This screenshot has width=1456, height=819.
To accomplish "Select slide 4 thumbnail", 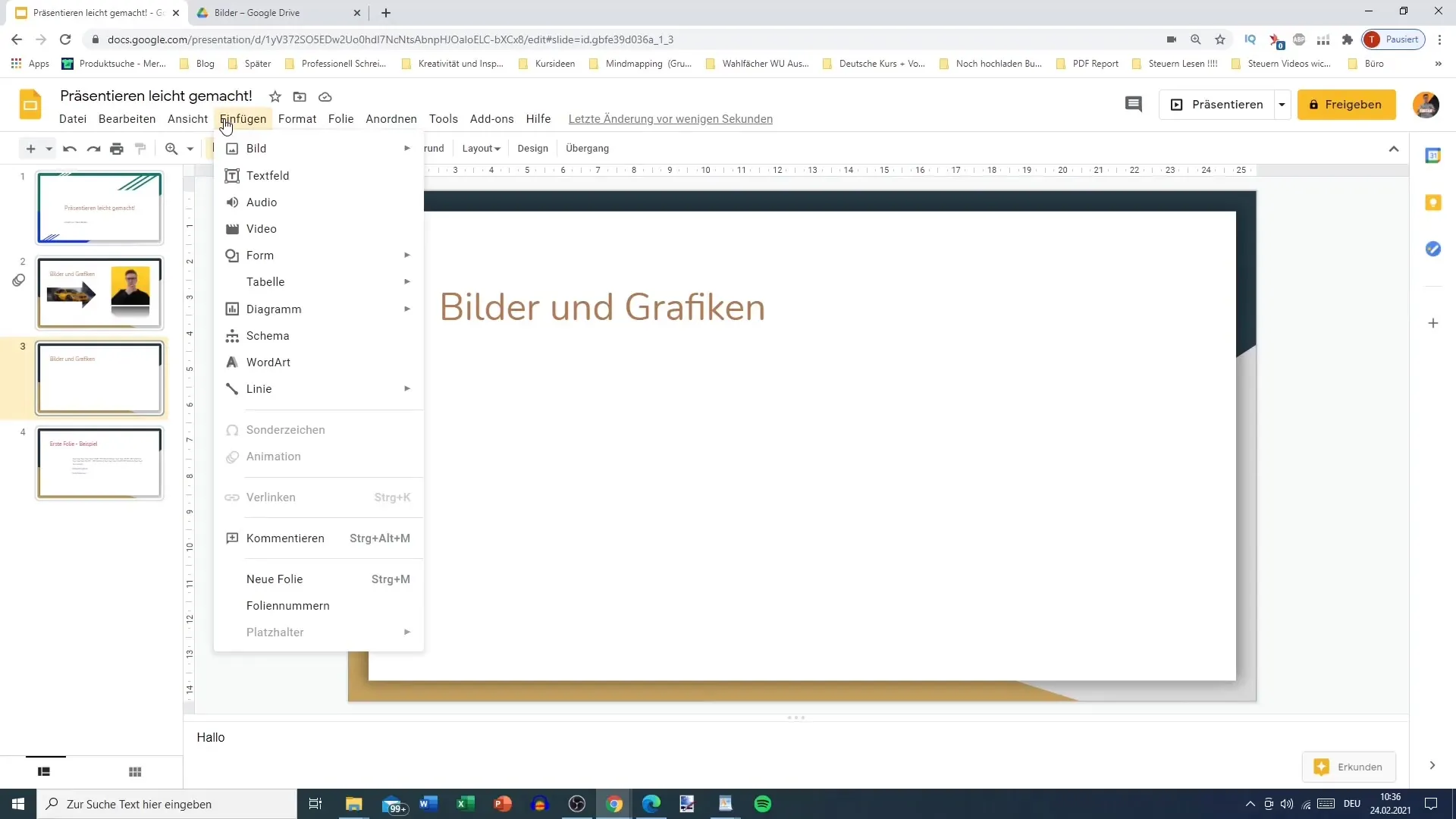I will click(99, 463).
